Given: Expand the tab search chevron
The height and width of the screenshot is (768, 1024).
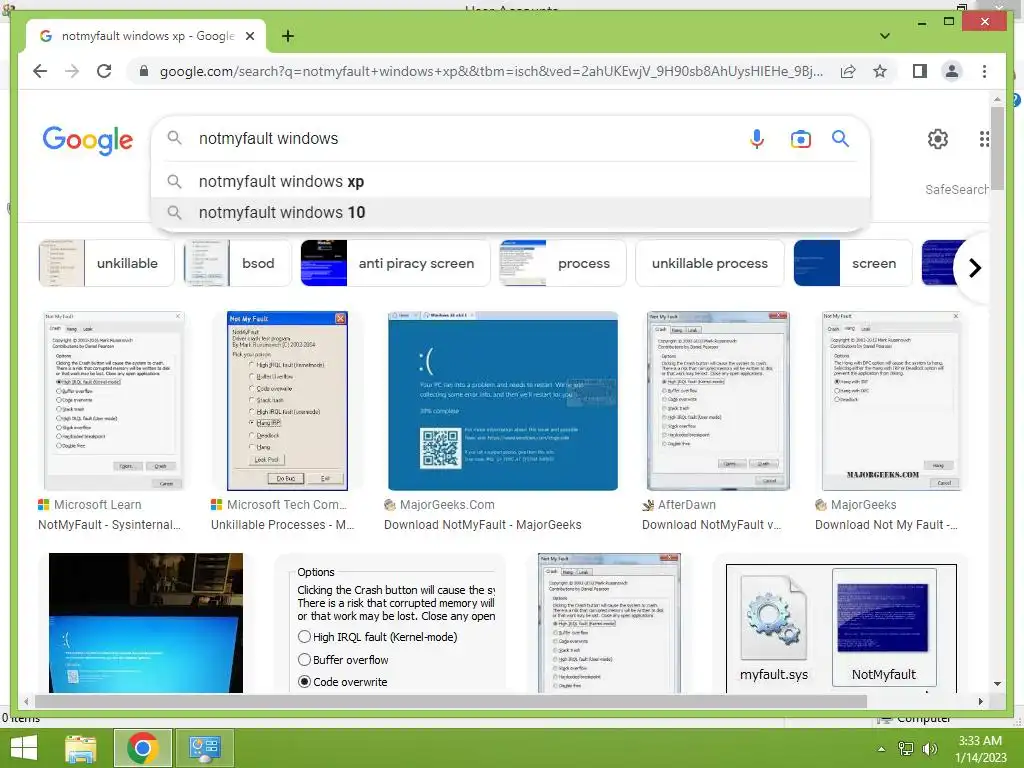Looking at the screenshot, I should click(x=885, y=36).
